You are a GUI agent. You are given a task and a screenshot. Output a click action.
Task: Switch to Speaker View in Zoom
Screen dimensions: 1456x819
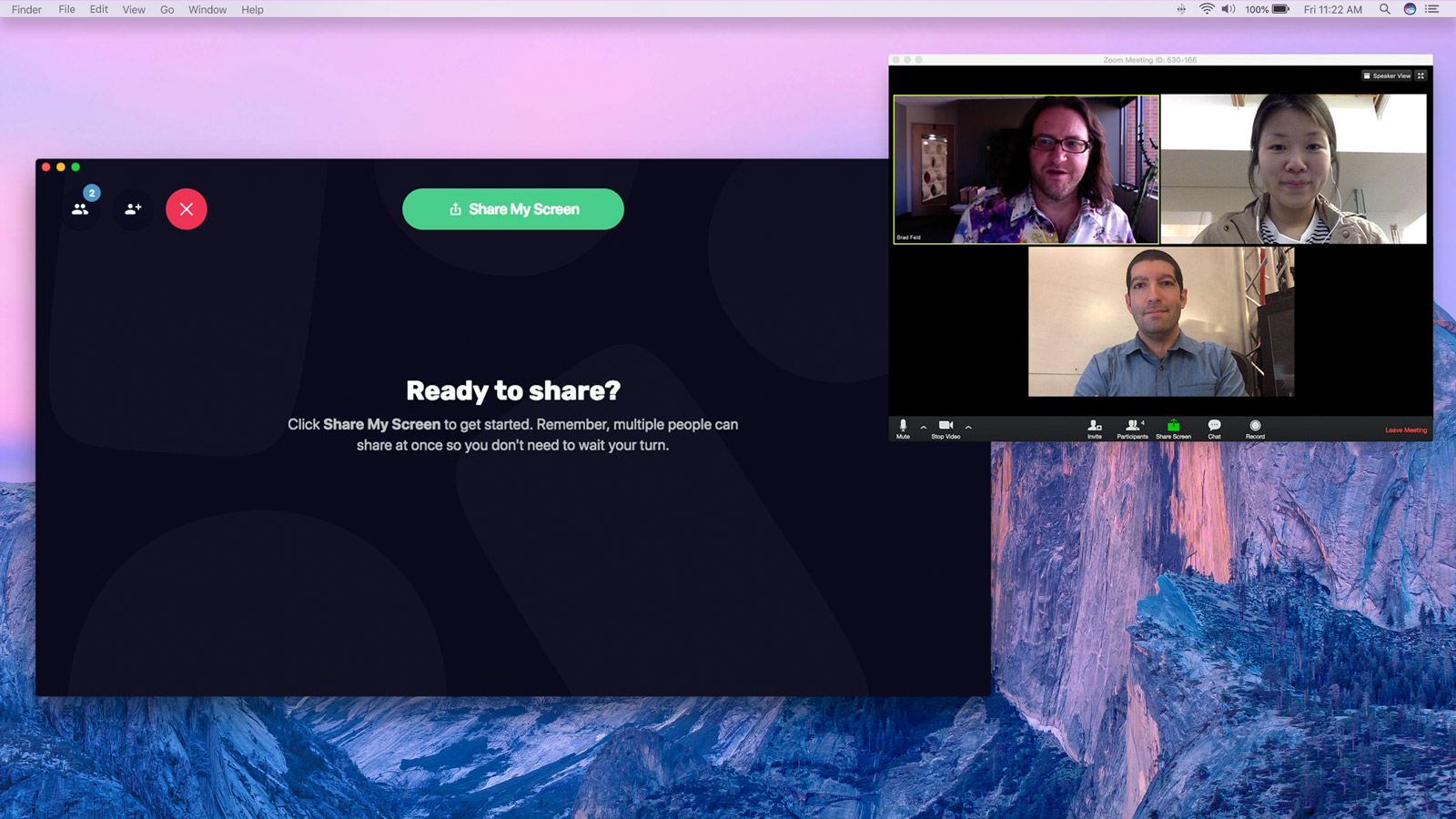1387,76
